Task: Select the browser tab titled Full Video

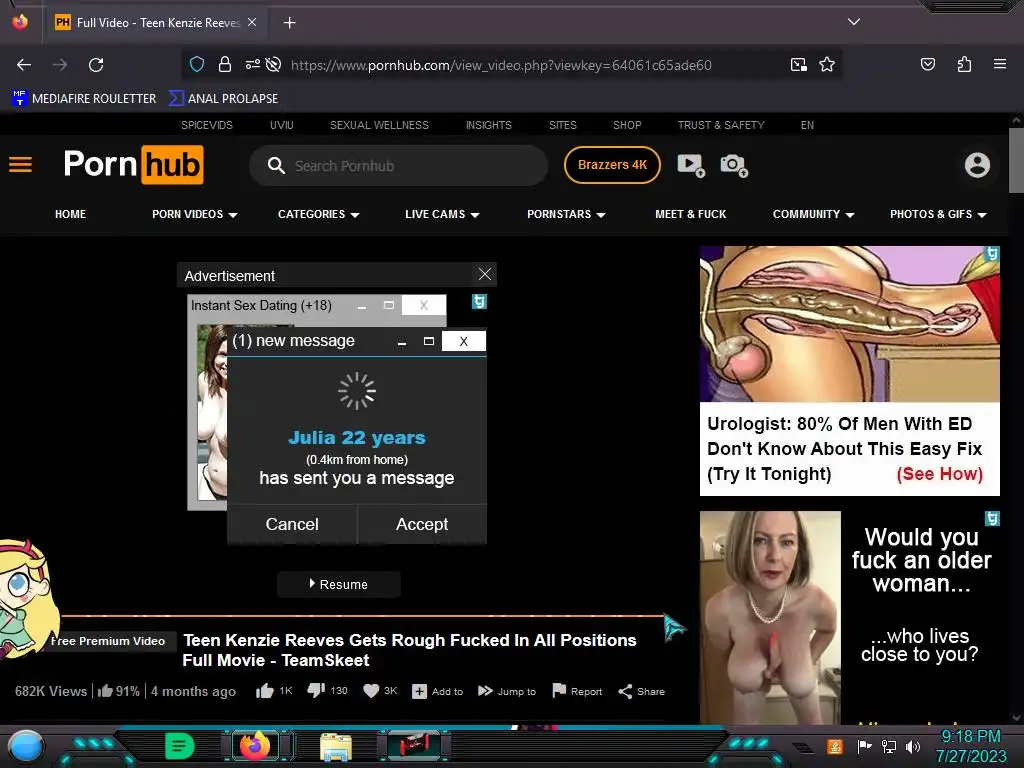Action: (155, 23)
